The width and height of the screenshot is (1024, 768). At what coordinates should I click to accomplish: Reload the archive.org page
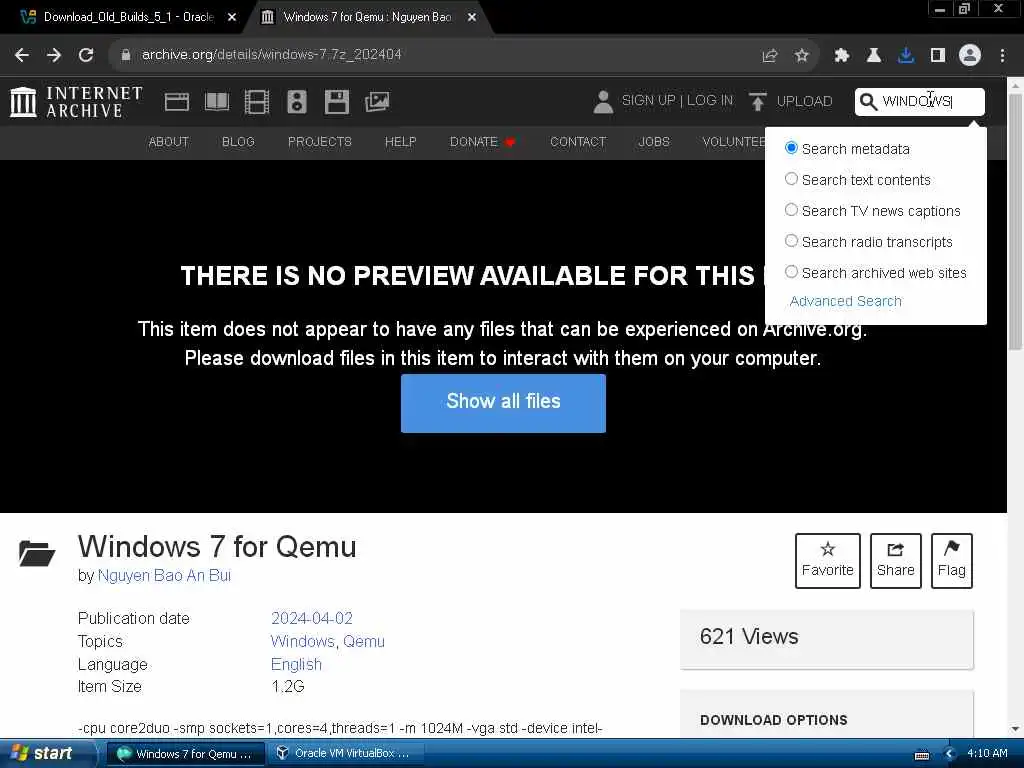[x=86, y=55]
